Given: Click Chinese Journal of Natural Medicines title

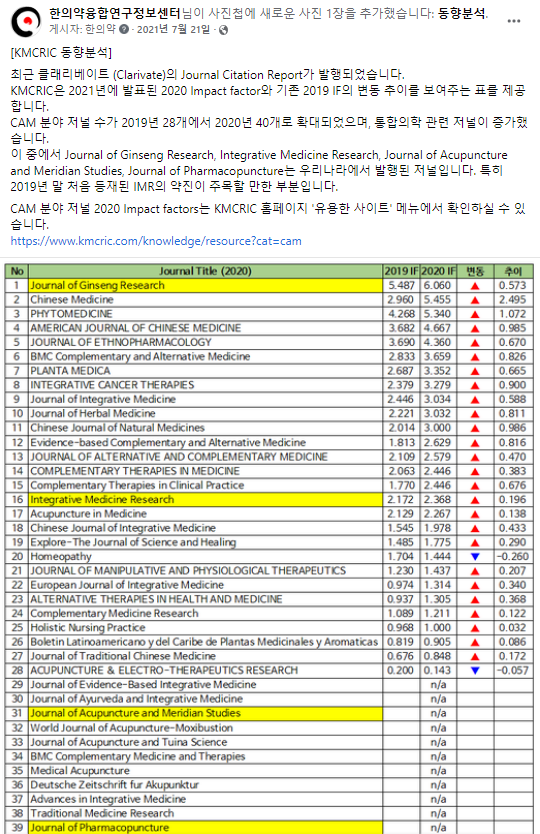Looking at the screenshot, I should tap(117, 428).
